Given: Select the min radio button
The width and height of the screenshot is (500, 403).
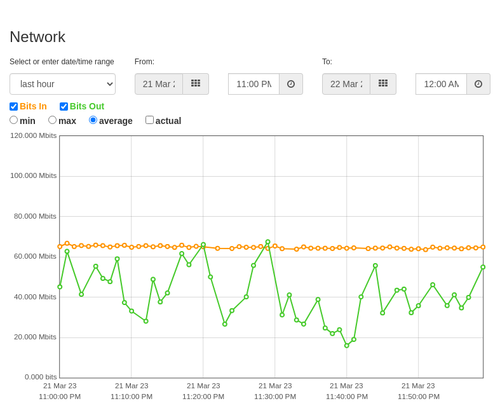Looking at the screenshot, I should pyautogui.click(x=13, y=120).
